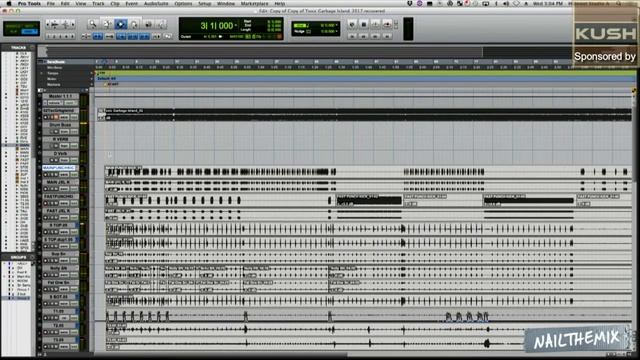
Task: Select the Selector tool
Action: [121, 24]
